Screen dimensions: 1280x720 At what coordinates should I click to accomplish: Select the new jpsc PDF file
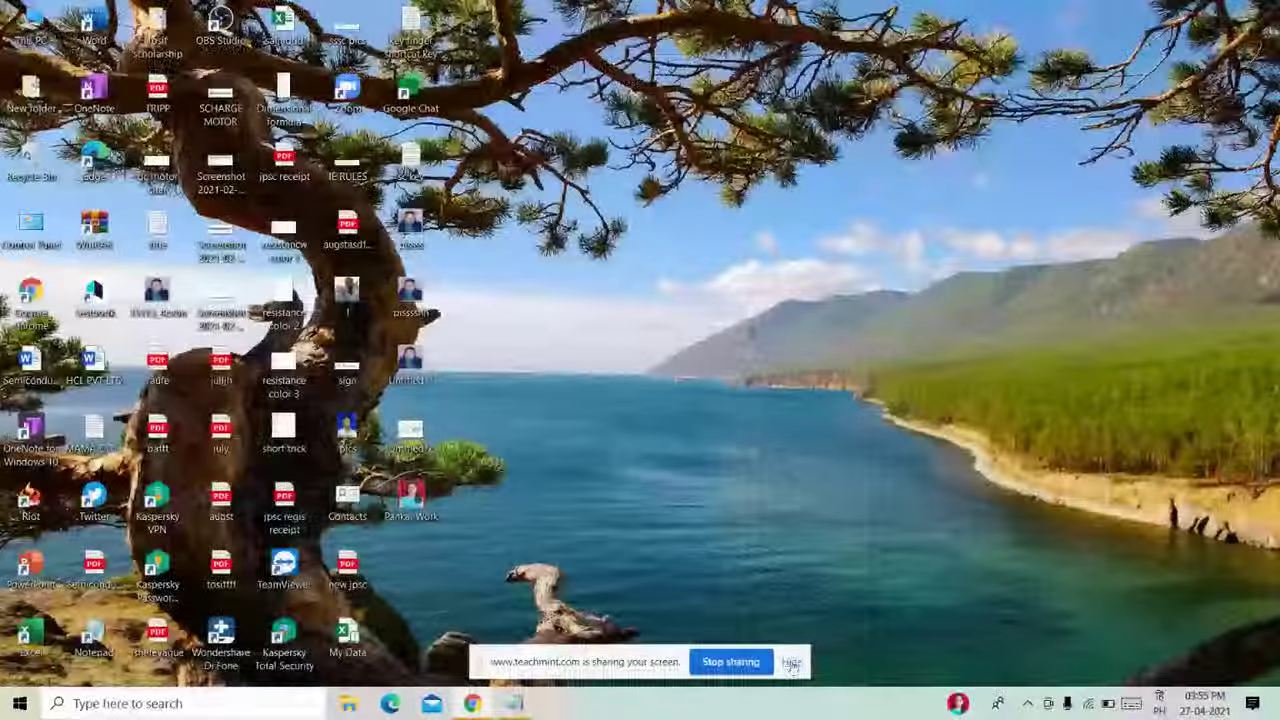click(x=347, y=571)
